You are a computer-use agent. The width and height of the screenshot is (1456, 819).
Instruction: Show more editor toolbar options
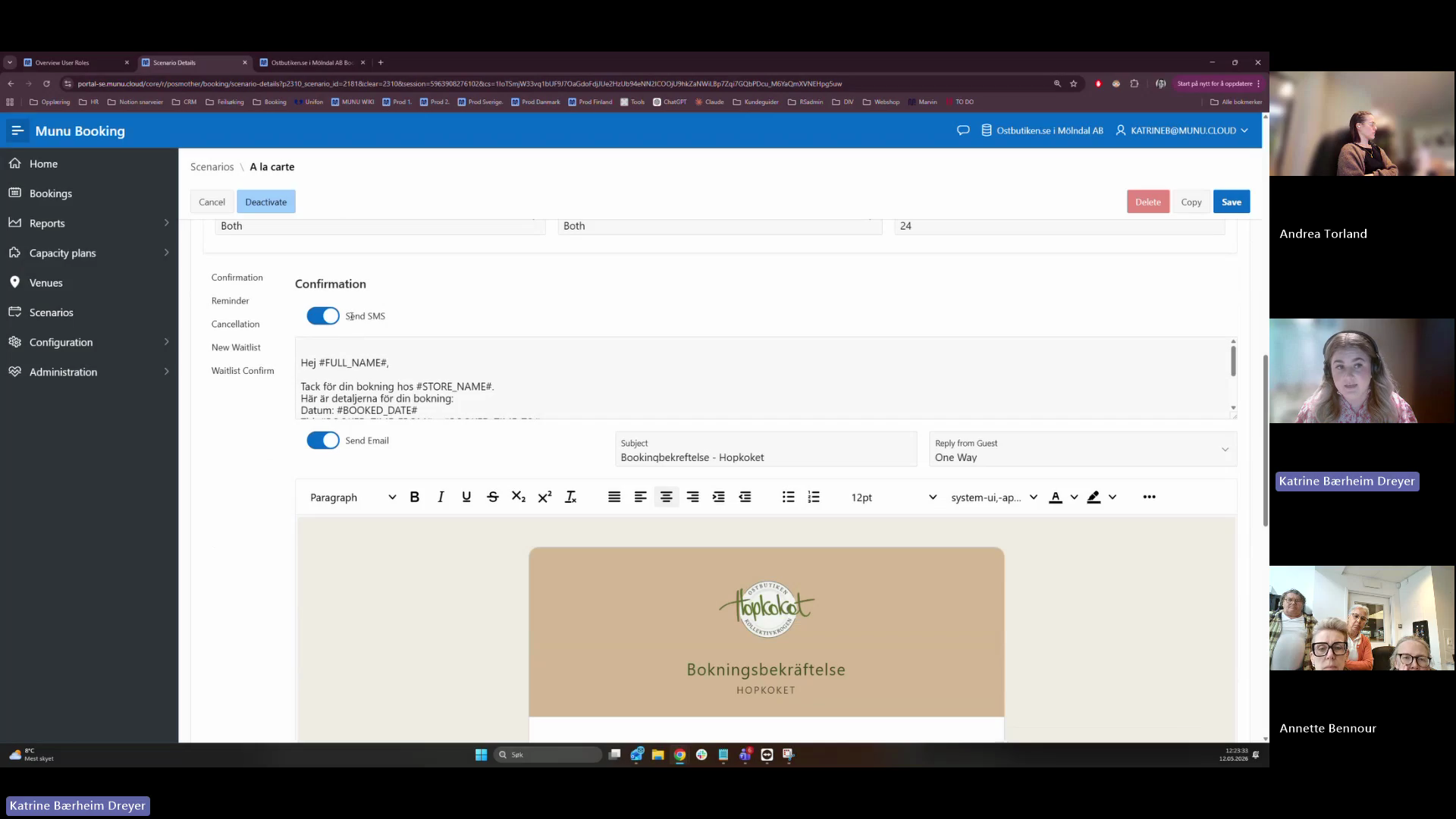pyautogui.click(x=1150, y=497)
